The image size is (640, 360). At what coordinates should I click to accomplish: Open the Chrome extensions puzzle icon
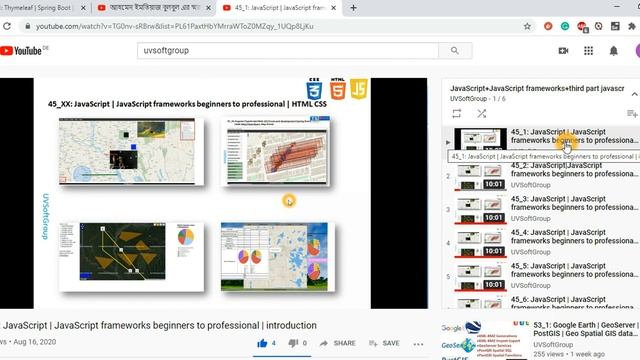coord(631,27)
